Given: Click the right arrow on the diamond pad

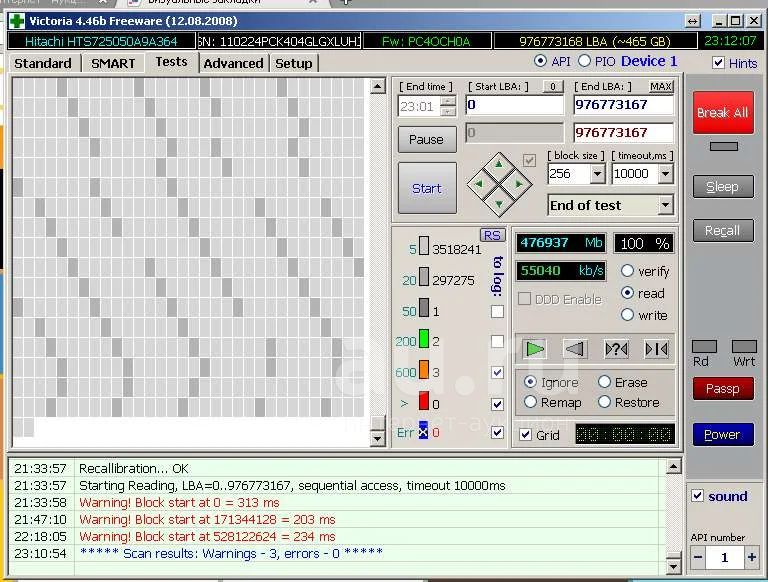Looking at the screenshot, I should pos(519,184).
